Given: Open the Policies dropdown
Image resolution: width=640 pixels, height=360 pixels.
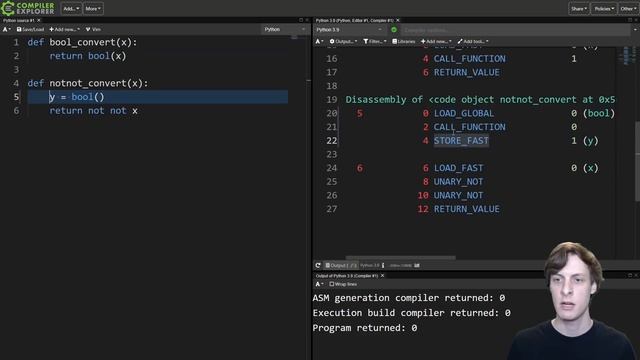Looking at the screenshot, I should (x=604, y=9).
